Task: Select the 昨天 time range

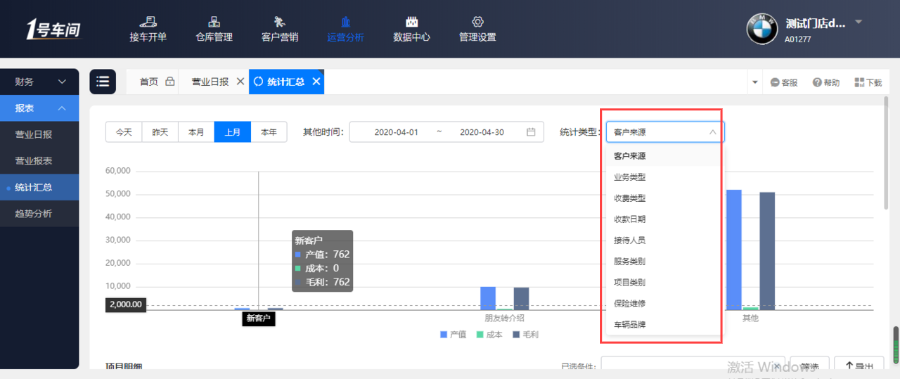Action: pyautogui.click(x=160, y=132)
